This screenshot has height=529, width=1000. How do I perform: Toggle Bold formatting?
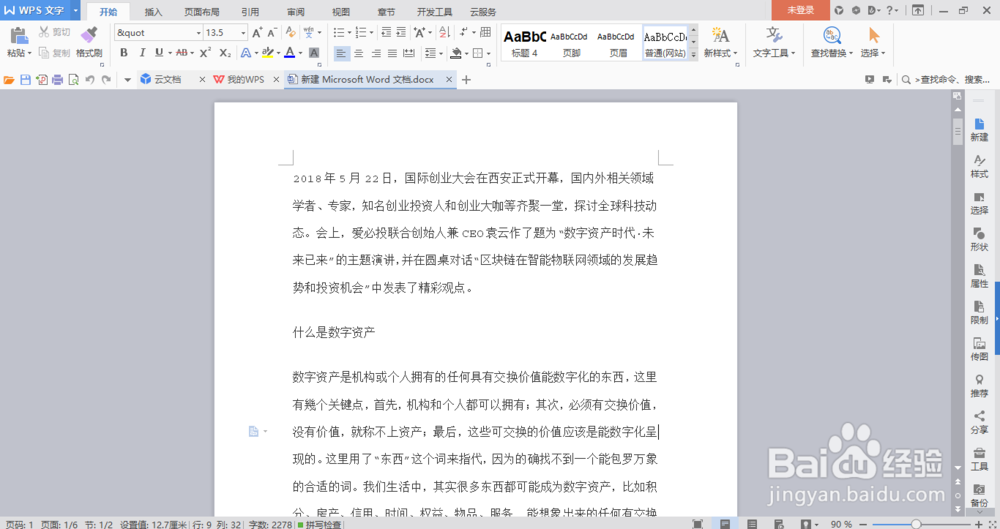click(x=124, y=52)
